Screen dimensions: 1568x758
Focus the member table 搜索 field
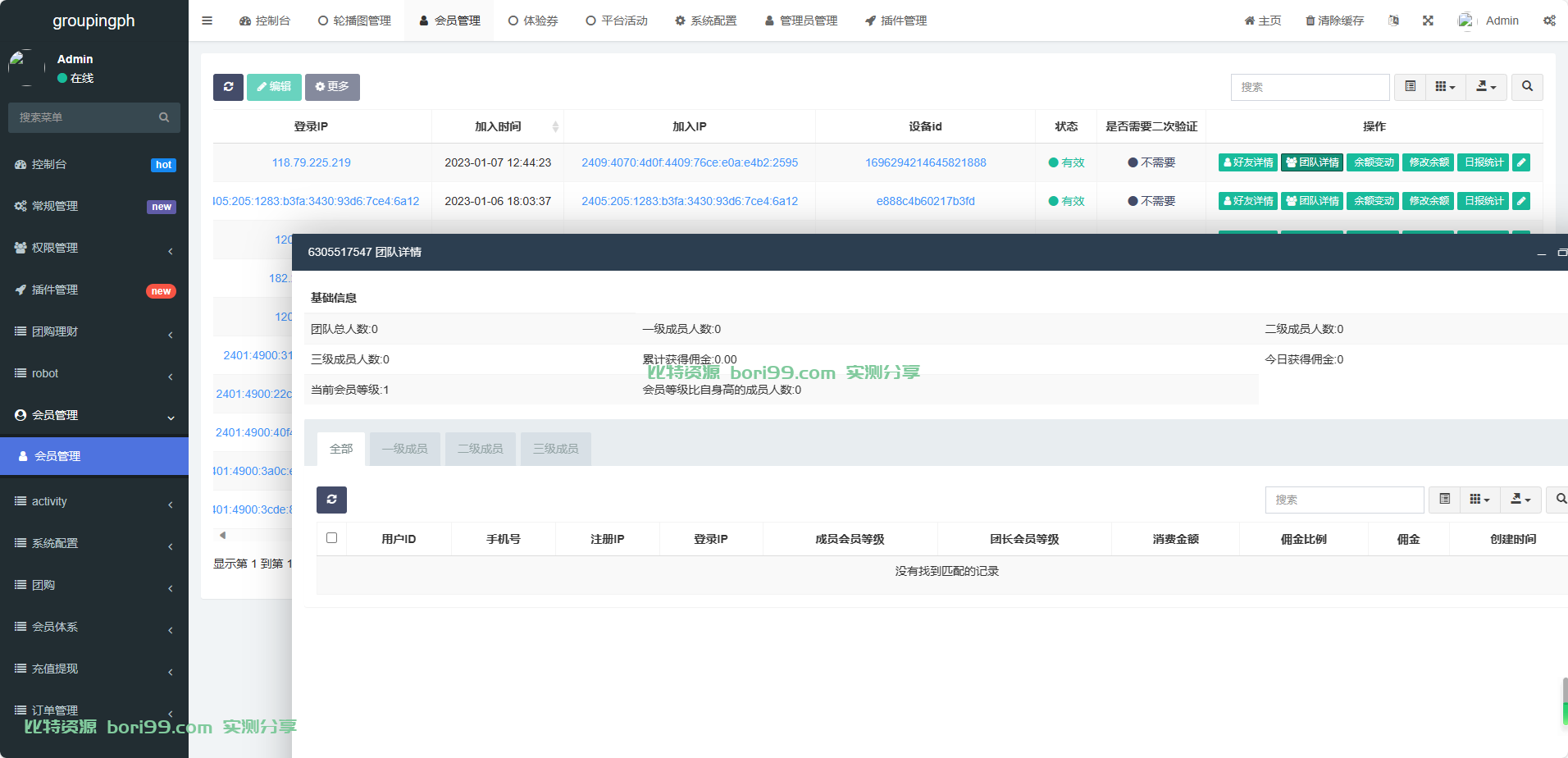coord(1310,87)
